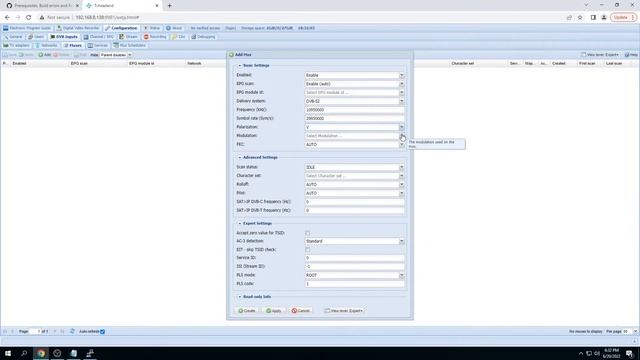Click the PLS code input field

tap(354, 284)
